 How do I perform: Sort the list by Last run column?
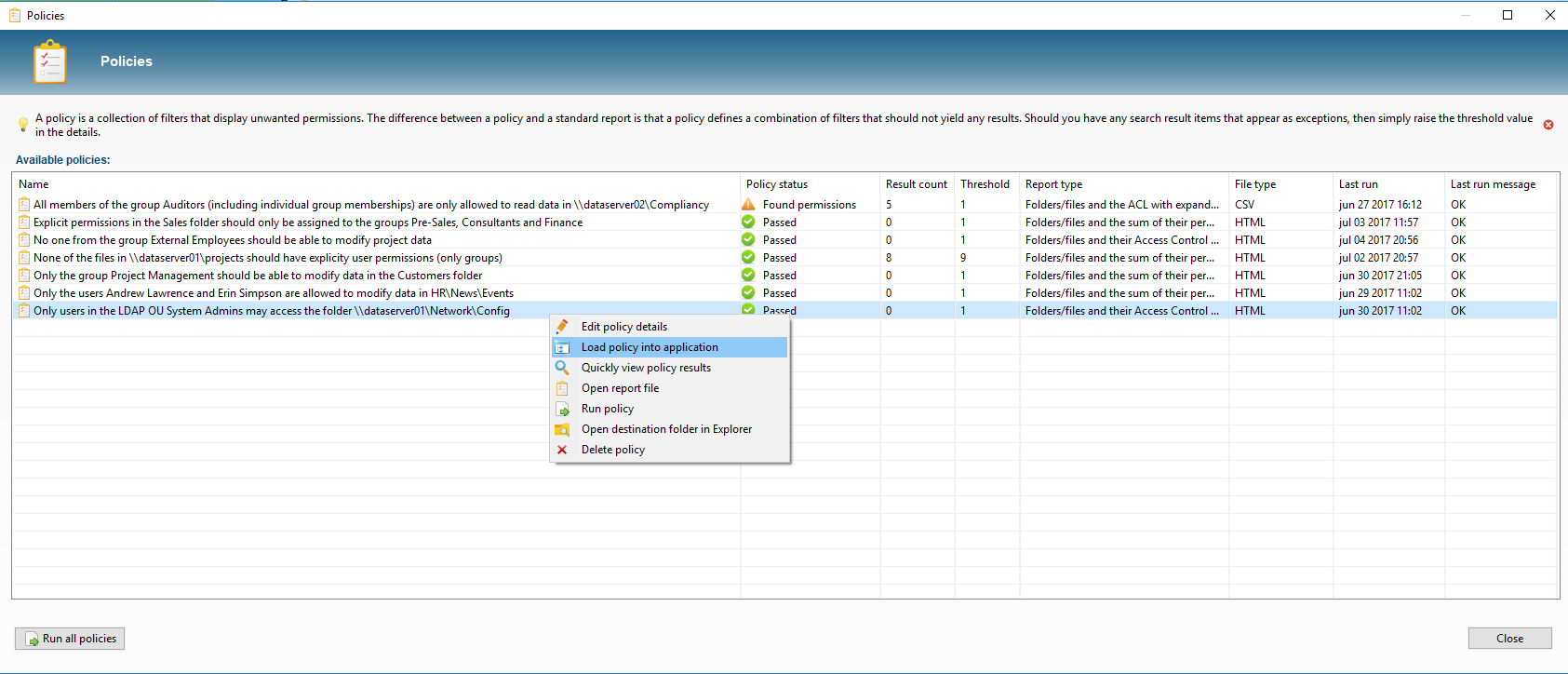tap(1359, 184)
